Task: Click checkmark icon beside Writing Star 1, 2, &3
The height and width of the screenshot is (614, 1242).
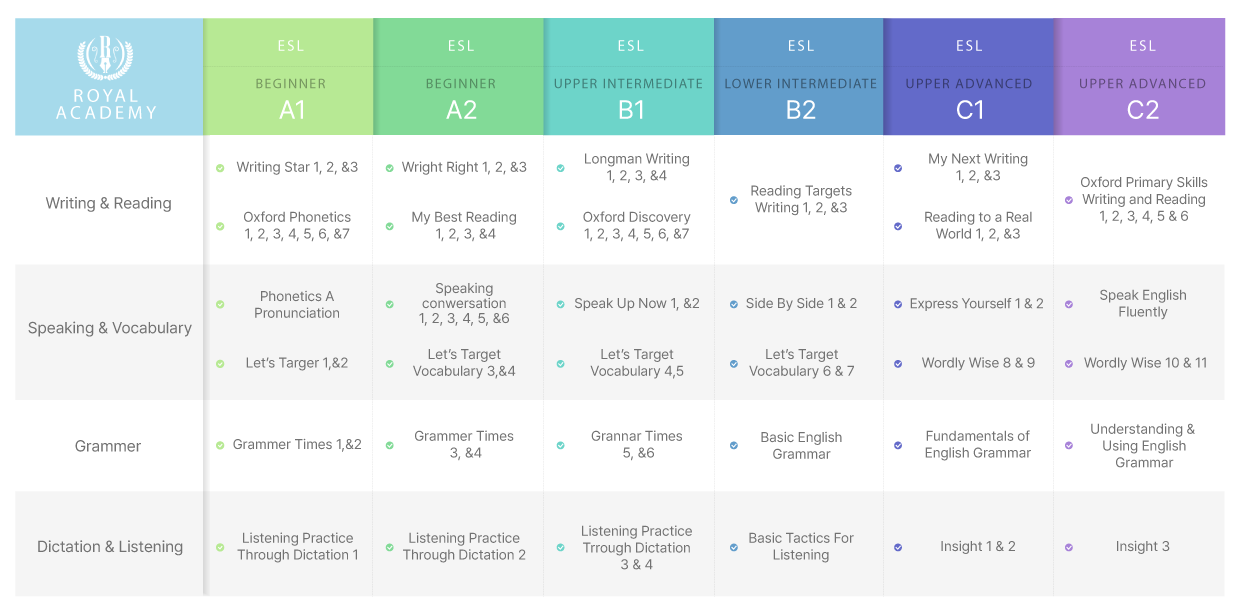Action: [x=220, y=168]
